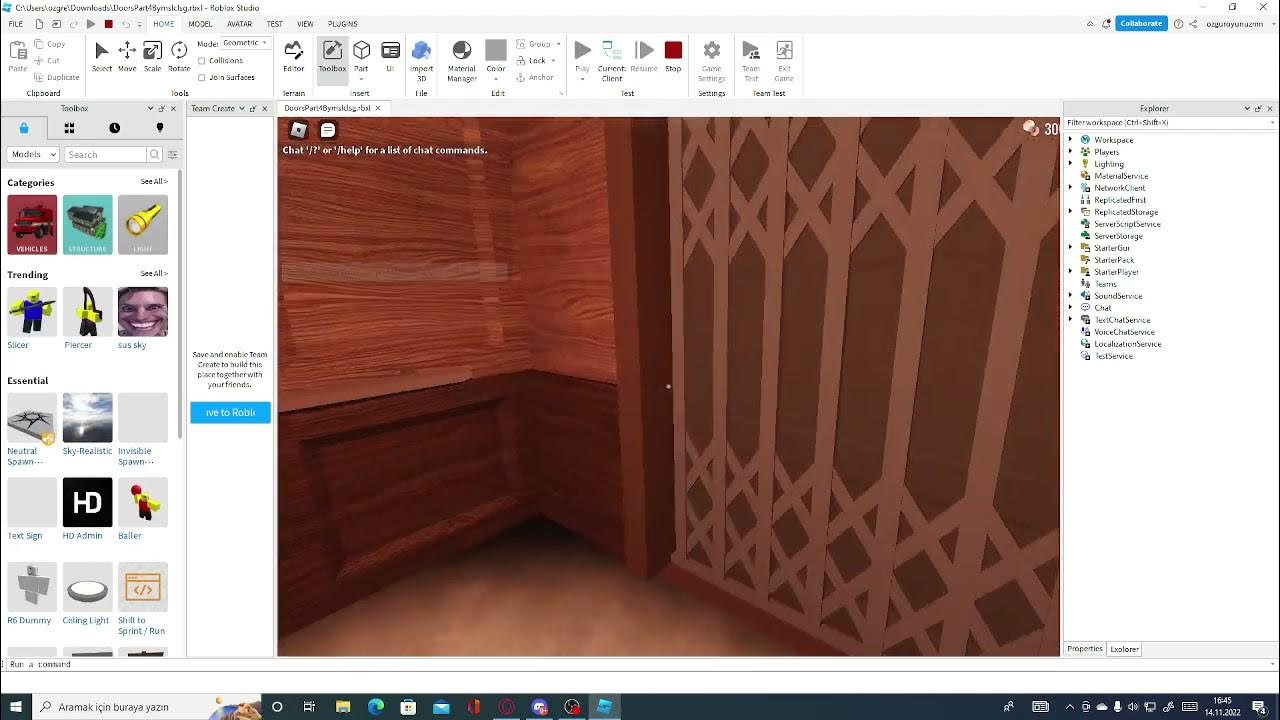Open Toolbox Creations lightbulb tab

[x=159, y=128]
